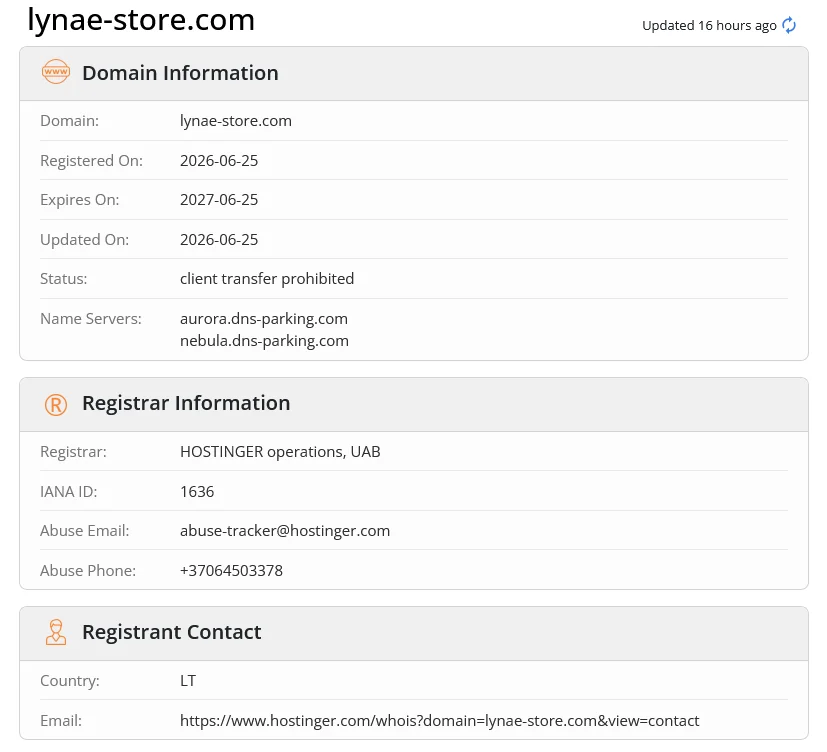This screenshot has height=752, width=827.
Task: Click the Country value LT
Action: coord(188,681)
